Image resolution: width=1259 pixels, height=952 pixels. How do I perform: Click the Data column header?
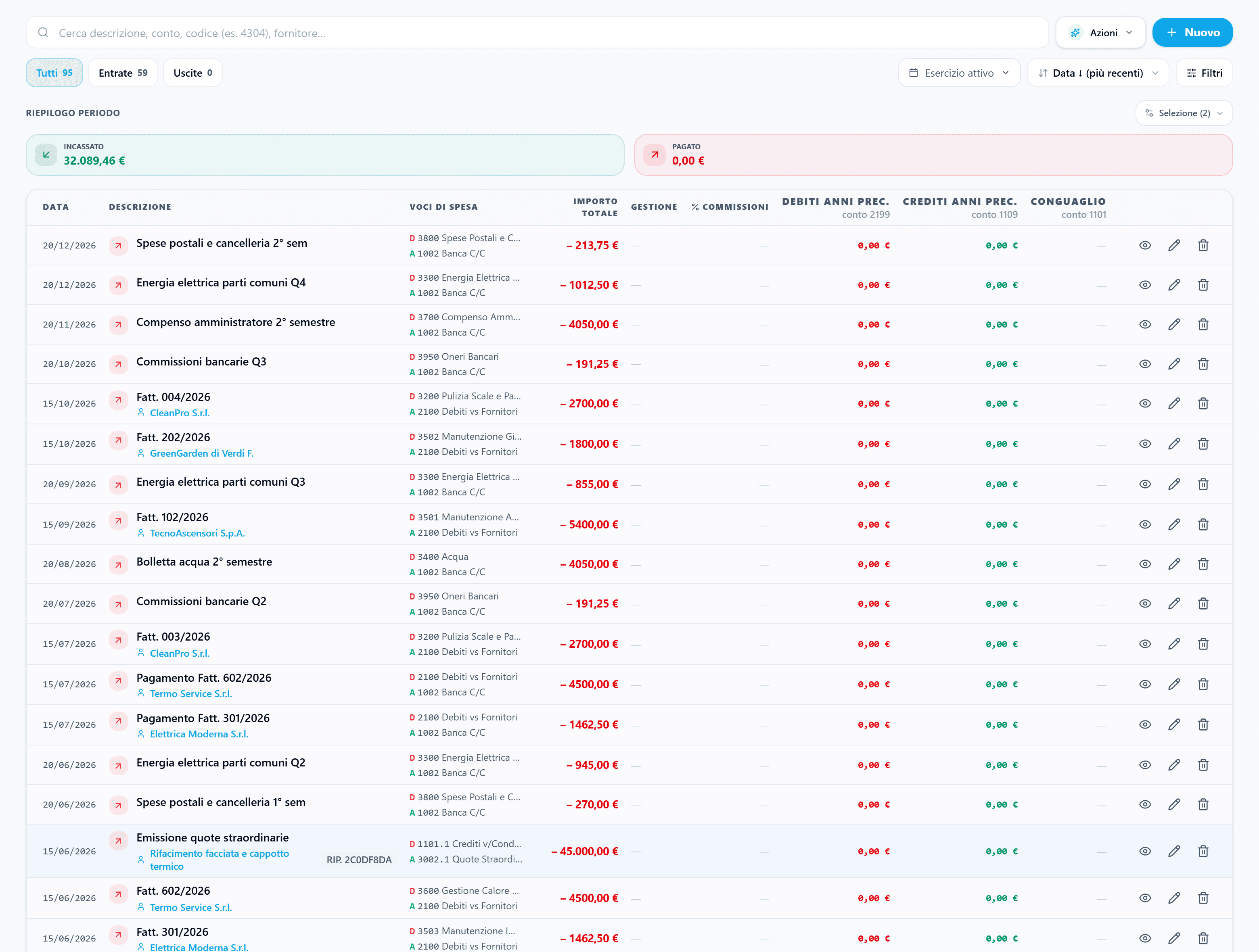(56, 207)
